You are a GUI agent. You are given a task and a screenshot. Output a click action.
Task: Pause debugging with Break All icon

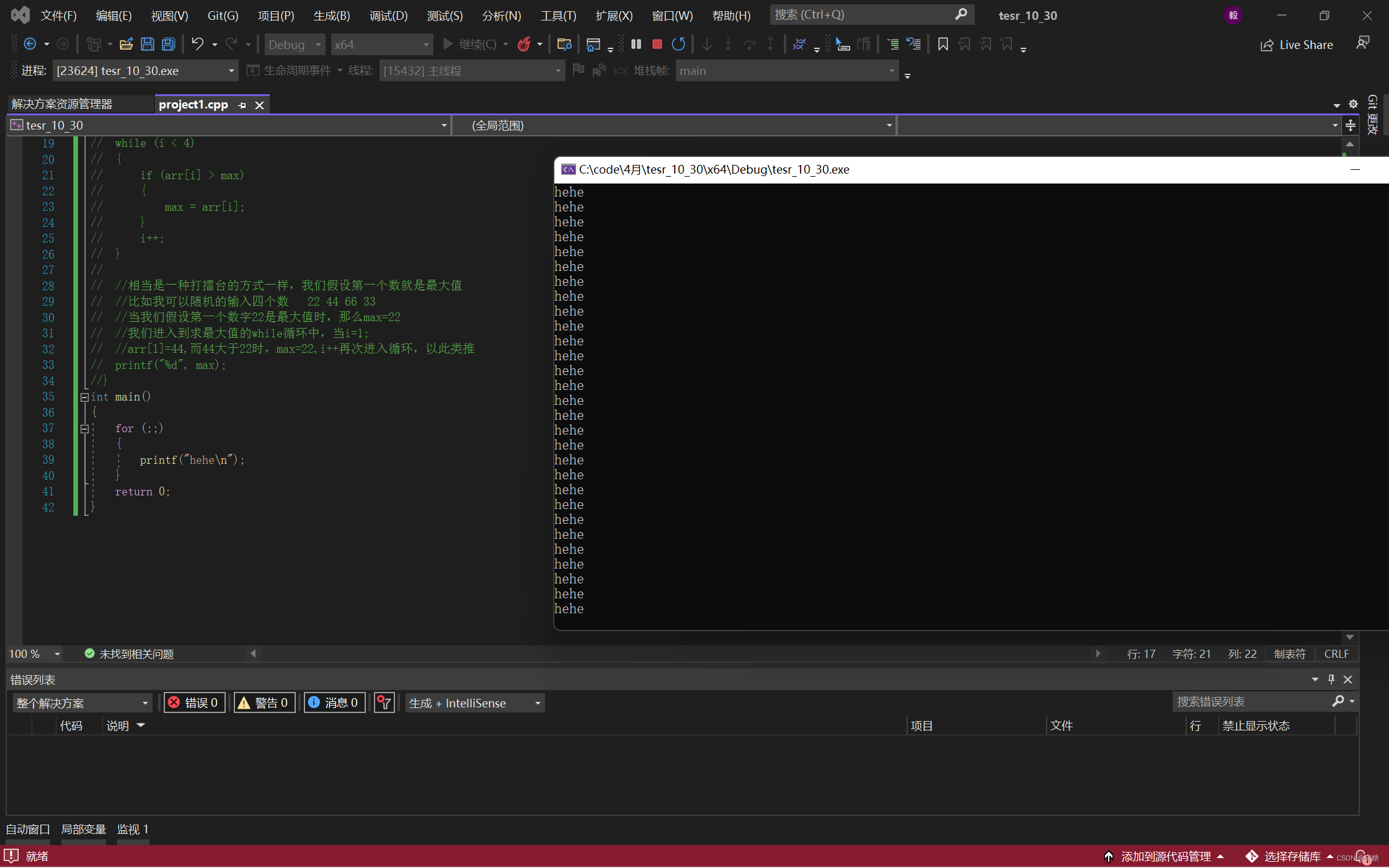[636, 45]
